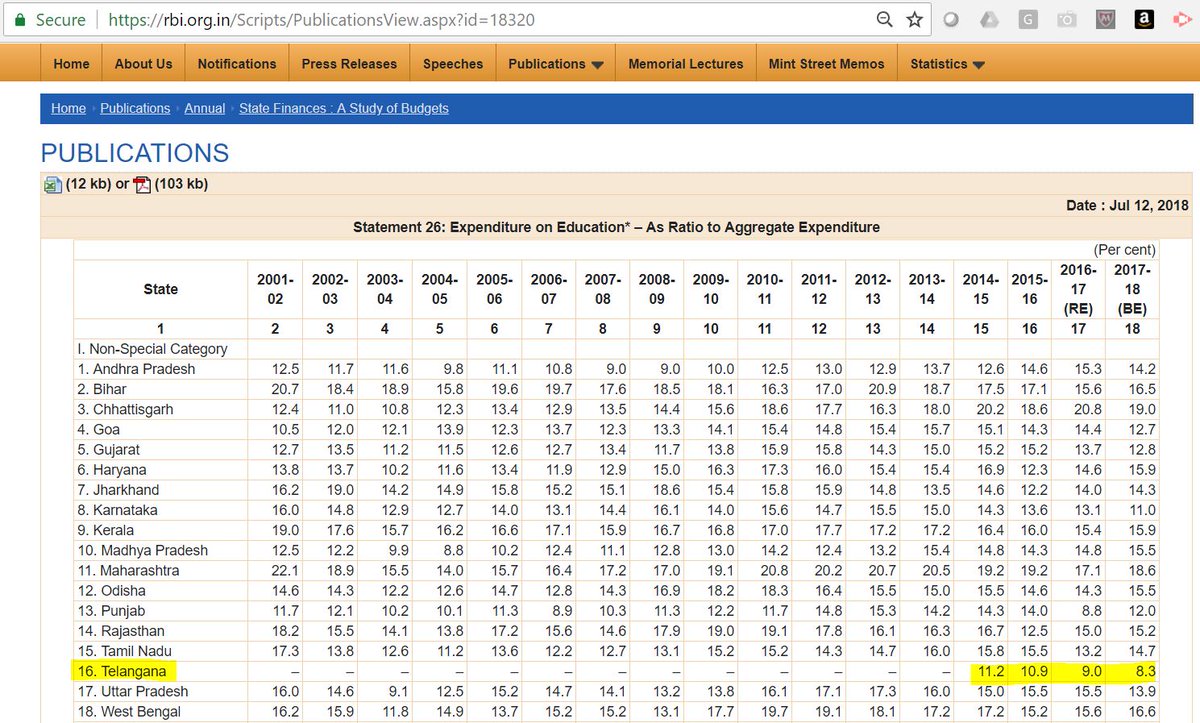The width and height of the screenshot is (1200, 723).
Task: Click the '(Per cent)' label
Action: (1124, 250)
